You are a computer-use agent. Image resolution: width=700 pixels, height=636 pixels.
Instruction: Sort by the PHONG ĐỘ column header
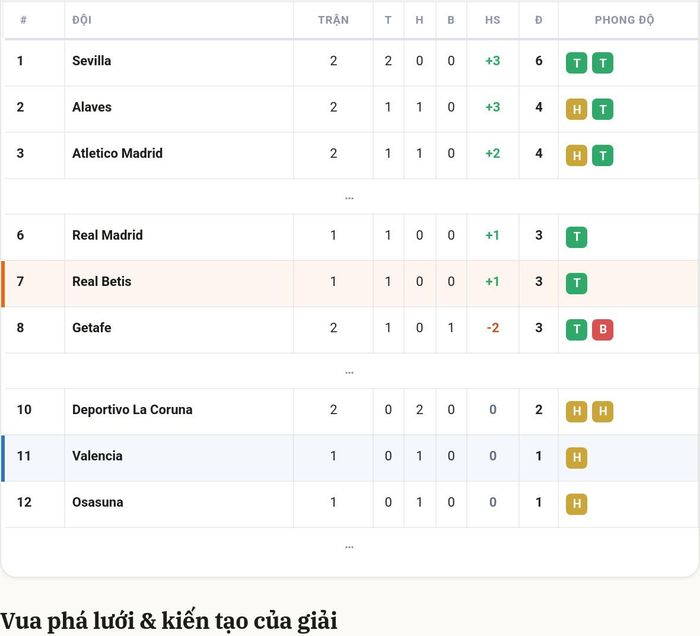point(625,20)
